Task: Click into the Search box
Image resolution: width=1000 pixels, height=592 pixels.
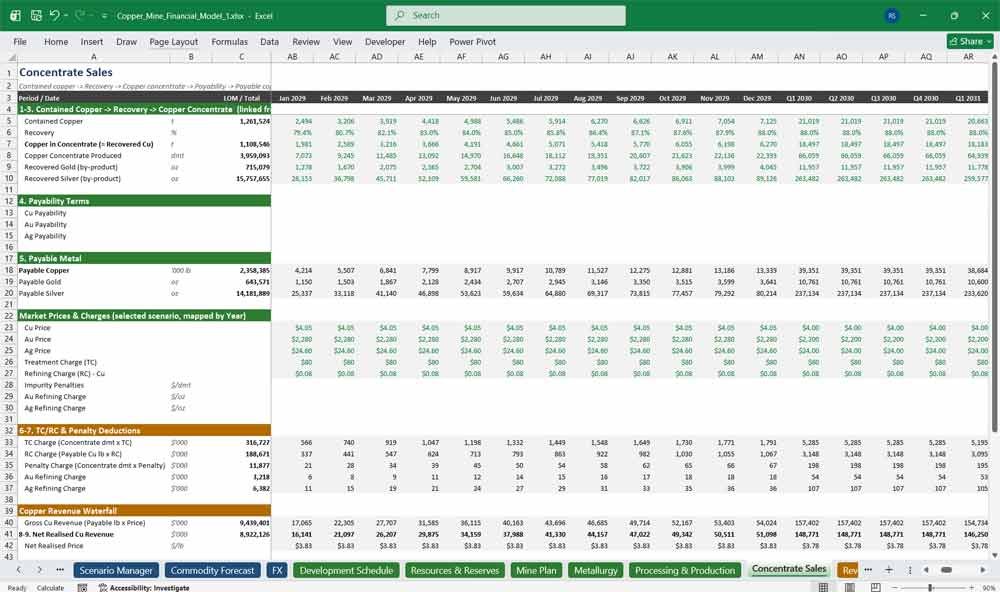Action: point(506,15)
